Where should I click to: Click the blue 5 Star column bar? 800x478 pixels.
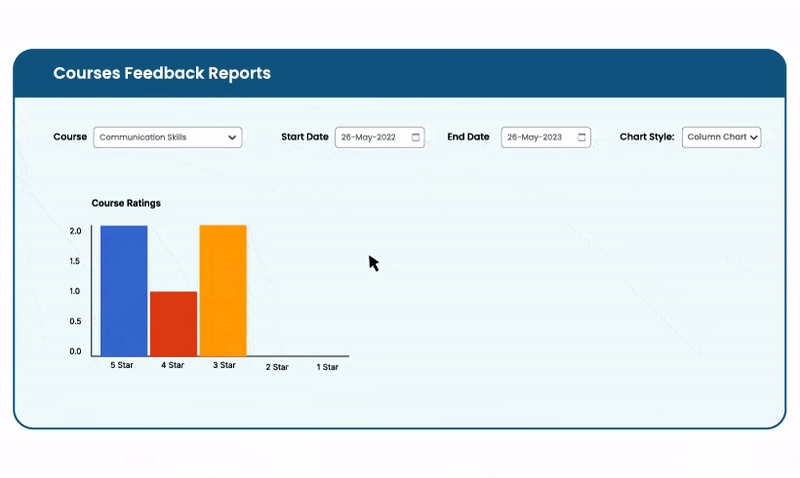click(x=124, y=291)
